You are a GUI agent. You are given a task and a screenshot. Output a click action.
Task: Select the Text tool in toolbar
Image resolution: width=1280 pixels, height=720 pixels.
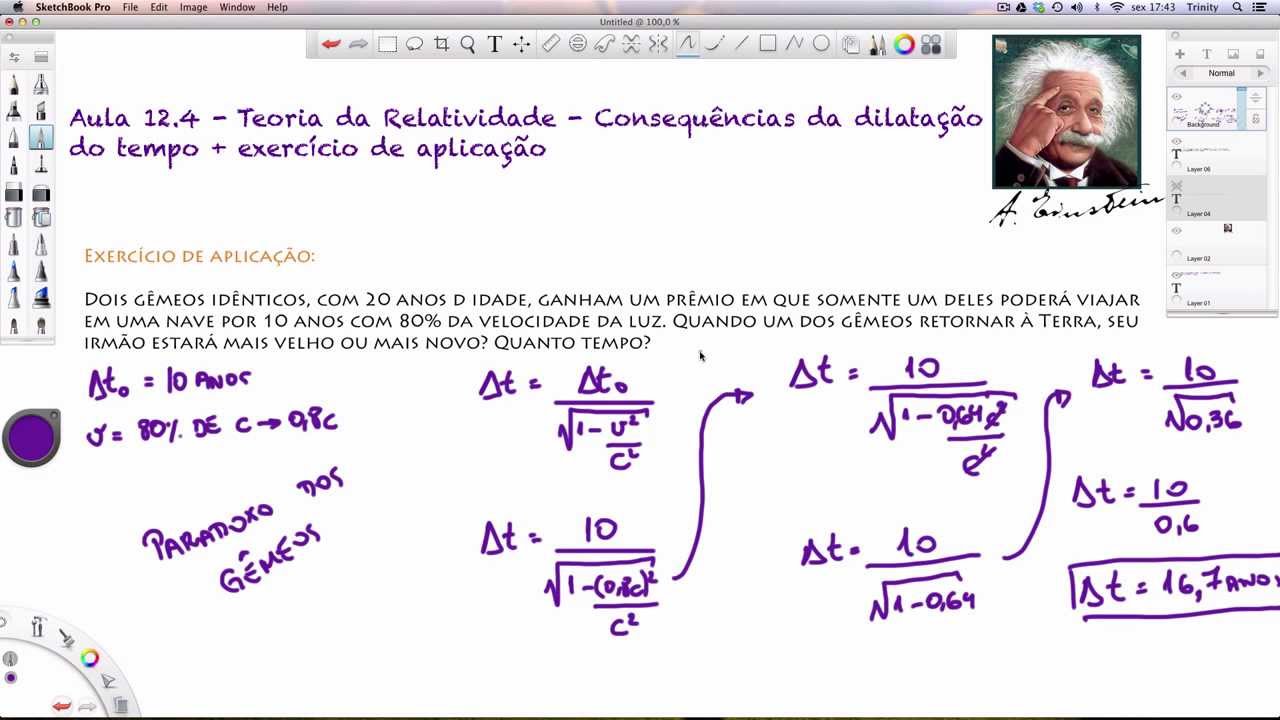click(494, 44)
